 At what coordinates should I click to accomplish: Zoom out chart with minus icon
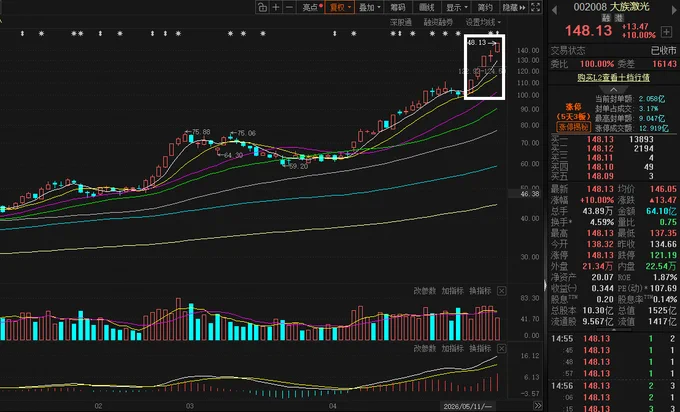pyautogui.click(x=290, y=7)
